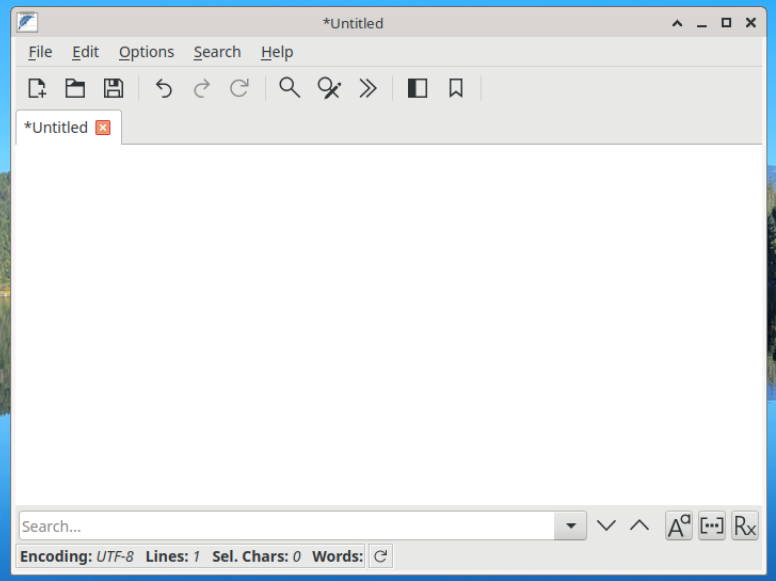This screenshot has height=581, width=776.
Task: Click inside the Search... input field
Action: [x=287, y=526]
